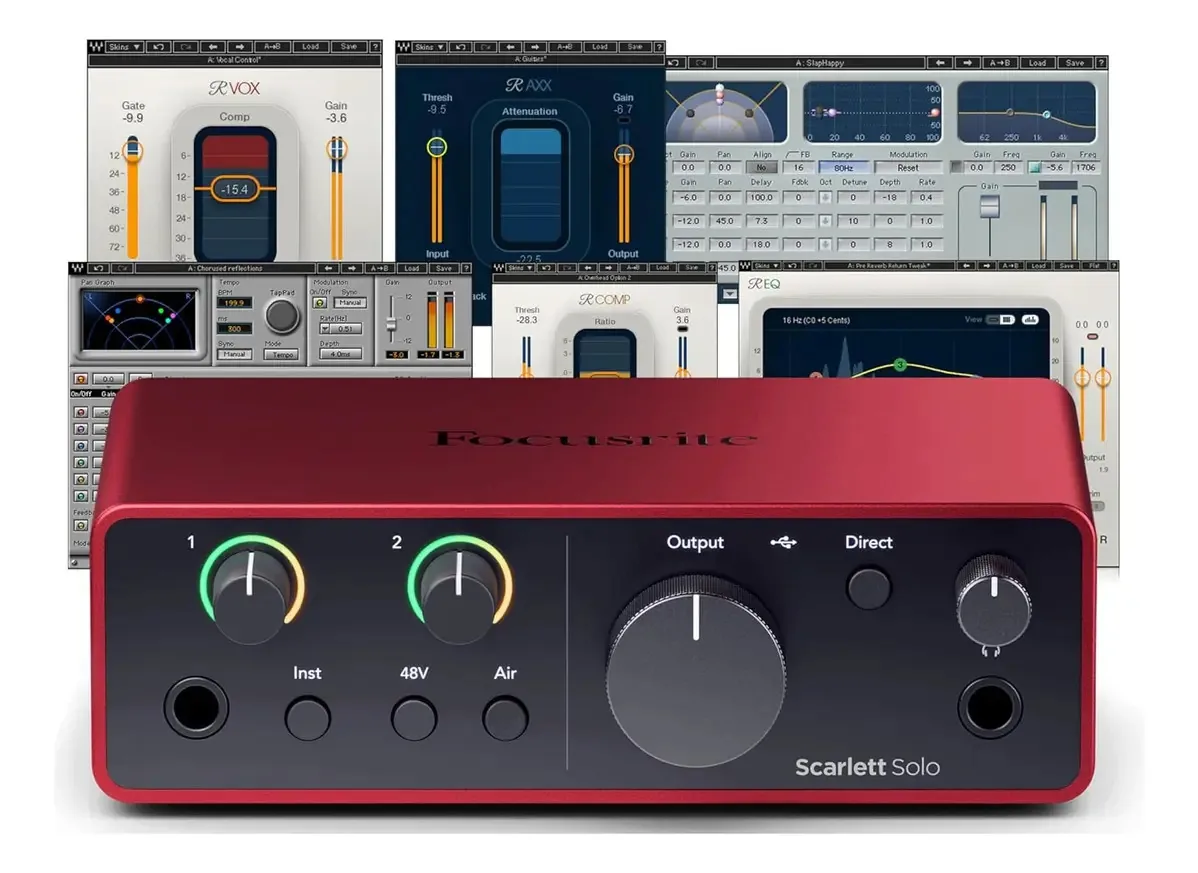1198x873 pixels.
Task: Open Skins dropdown in RComp window
Action: tap(521, 267)
